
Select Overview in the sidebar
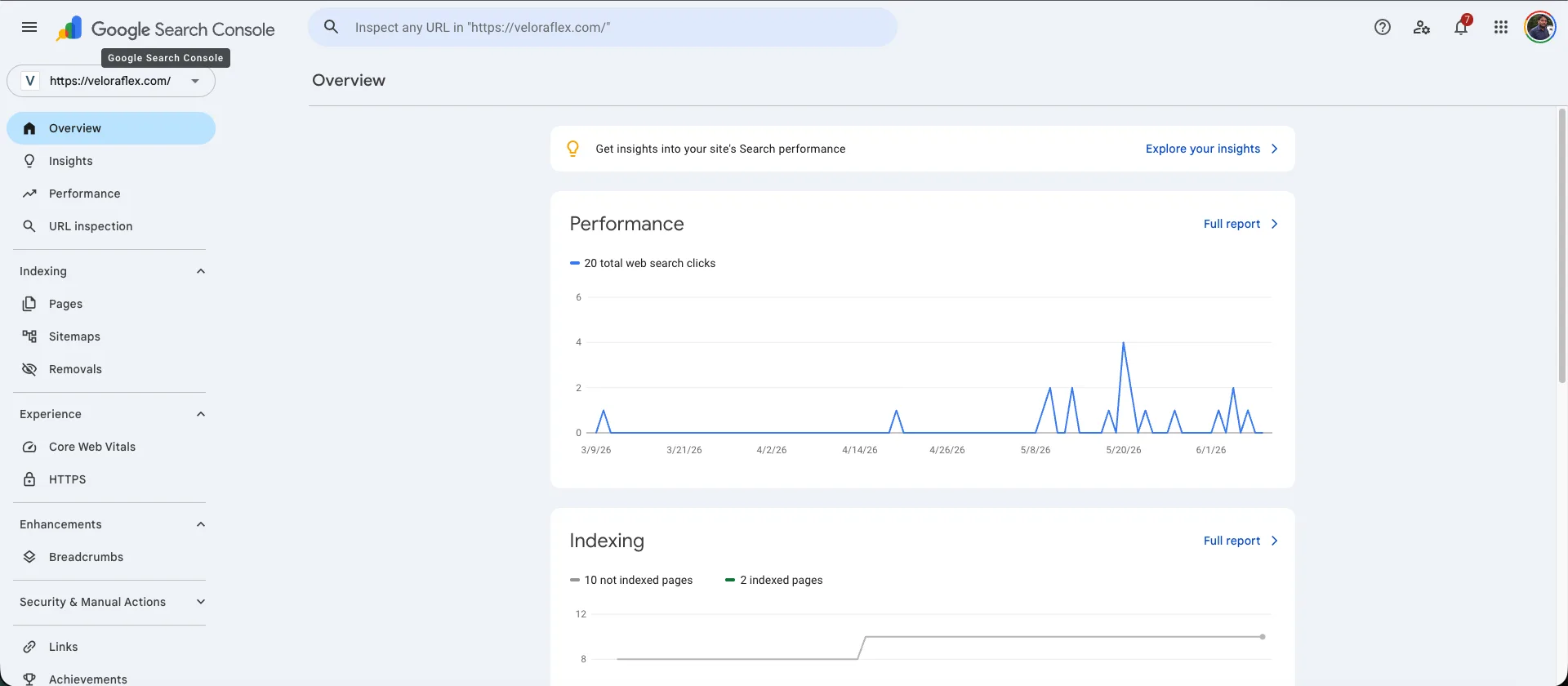click(111, 128)
